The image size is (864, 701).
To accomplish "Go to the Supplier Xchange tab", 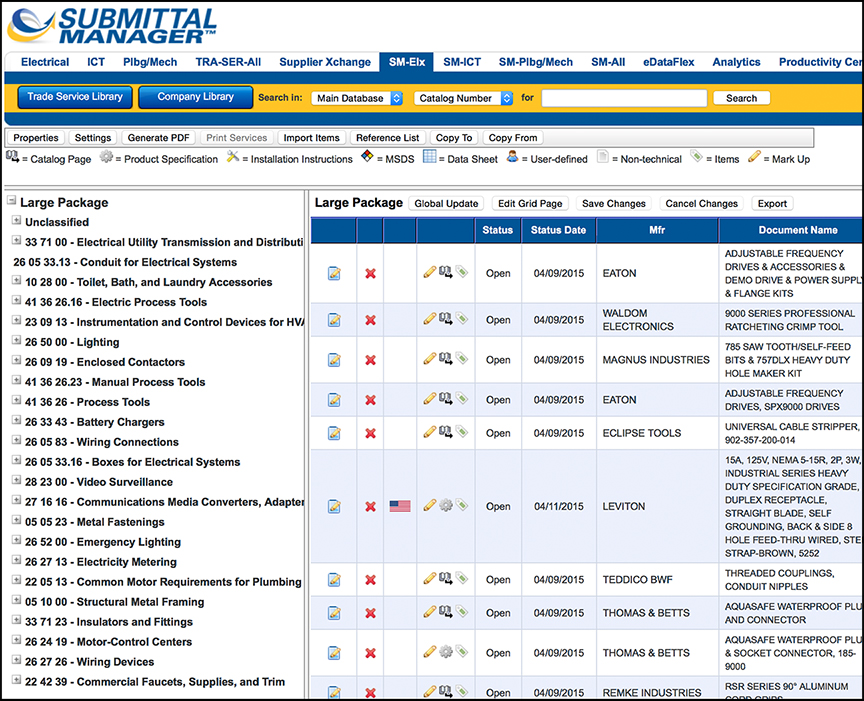I will click(325, 62).
